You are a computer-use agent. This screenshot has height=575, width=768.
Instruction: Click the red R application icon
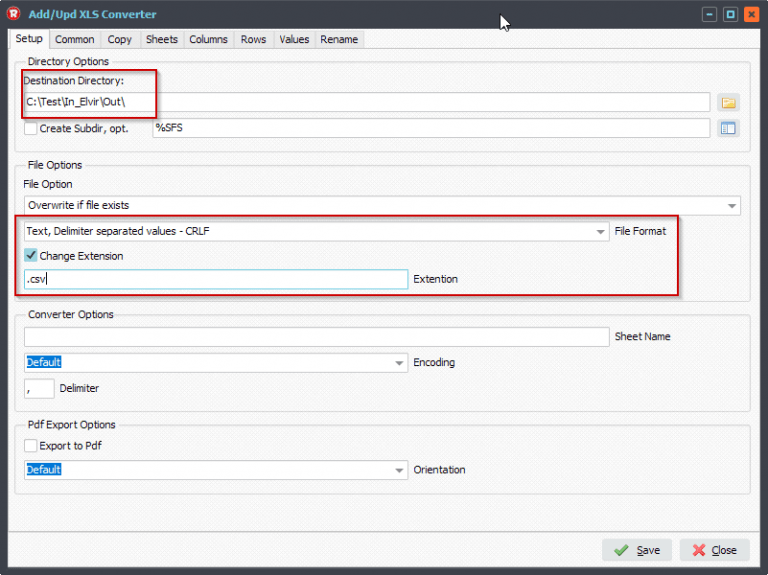[14, 14]
